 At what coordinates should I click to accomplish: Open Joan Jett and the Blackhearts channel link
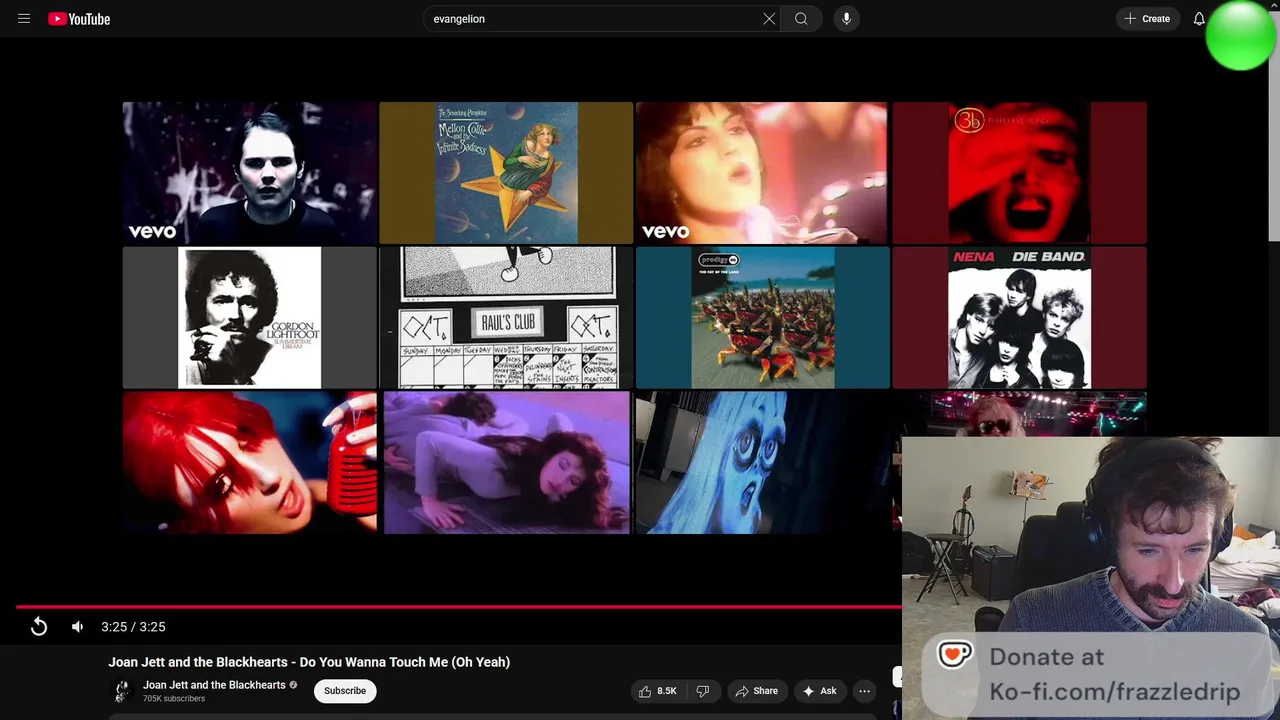(214, 685)
